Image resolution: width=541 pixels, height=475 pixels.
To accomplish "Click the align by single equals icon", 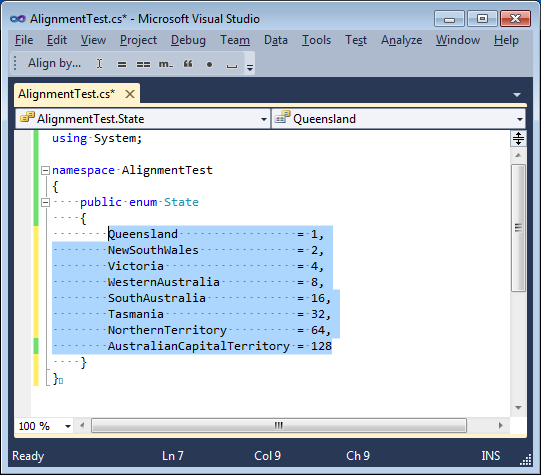I will (x=122, y=64).
